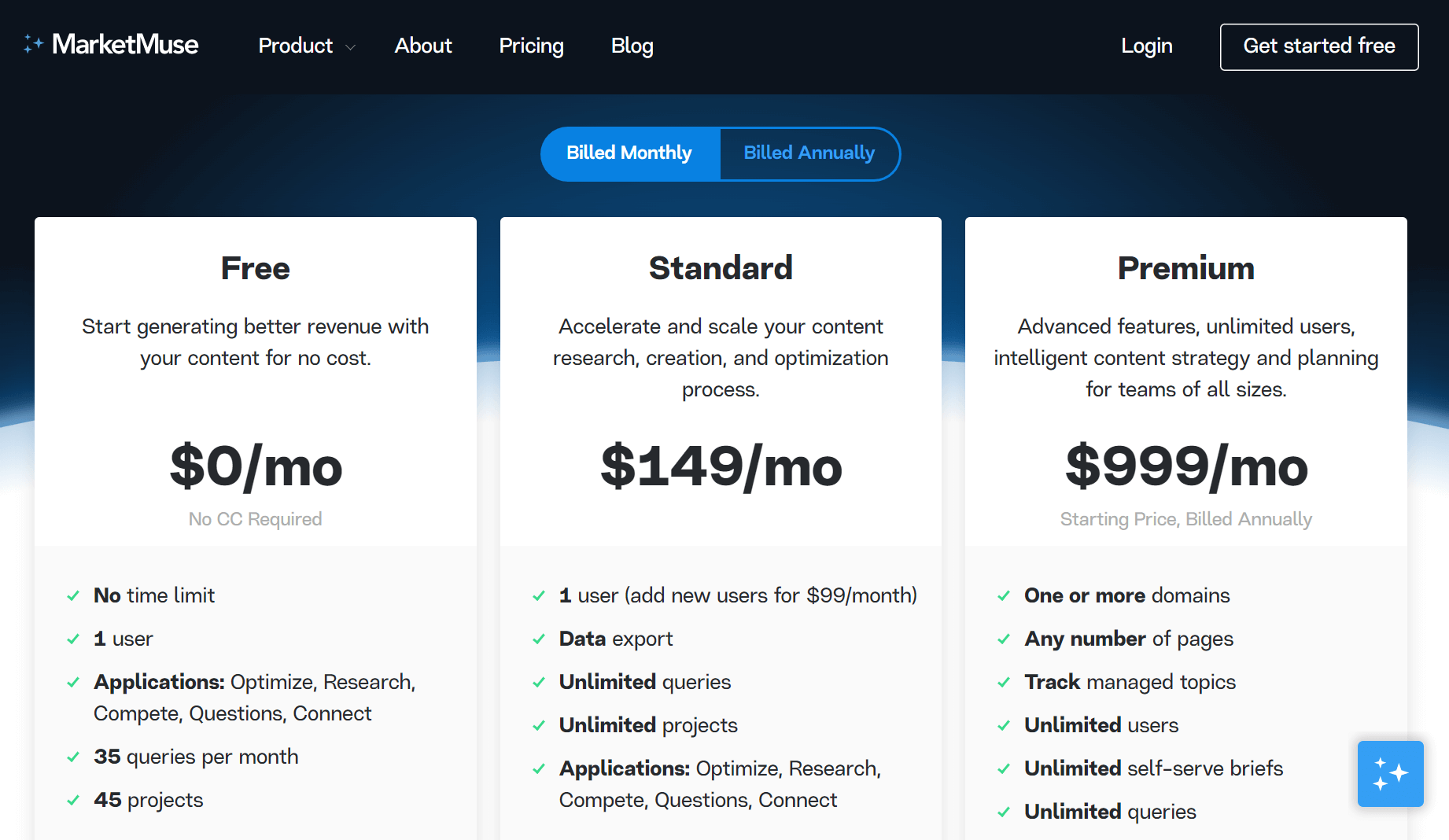
Task: Click the No CC Required note
Action: pyautogui.click(x=256, y=519)
